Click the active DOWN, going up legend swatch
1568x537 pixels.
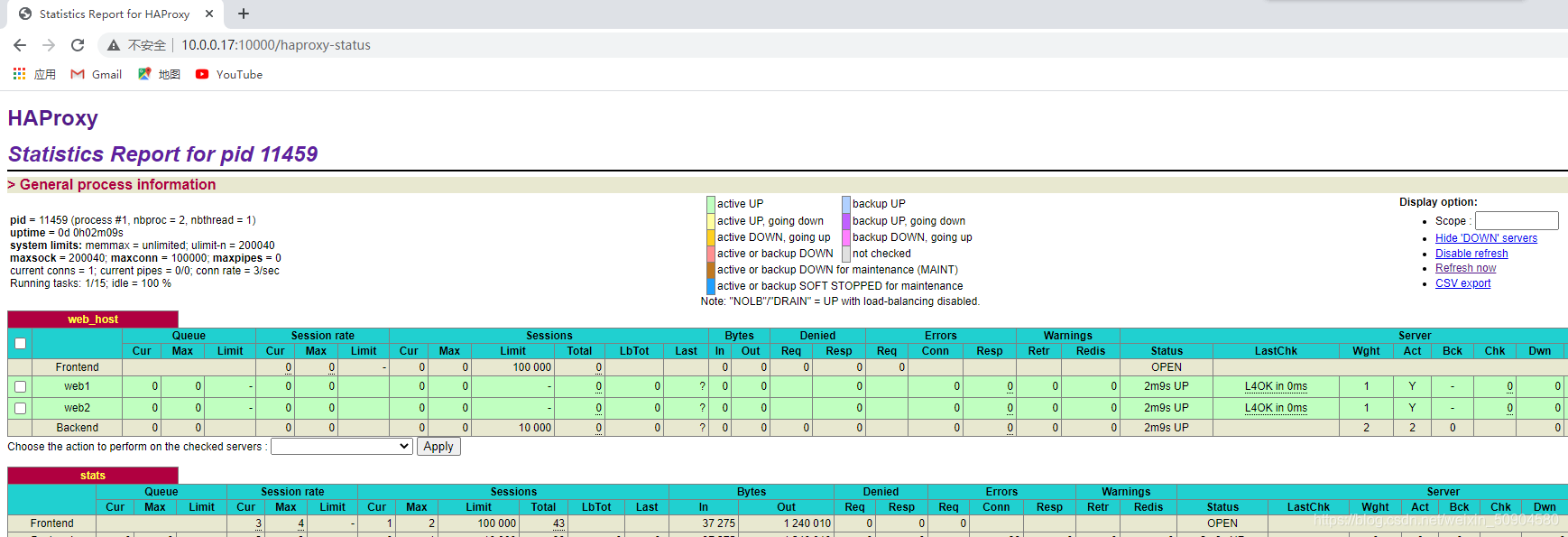(711, 237)
